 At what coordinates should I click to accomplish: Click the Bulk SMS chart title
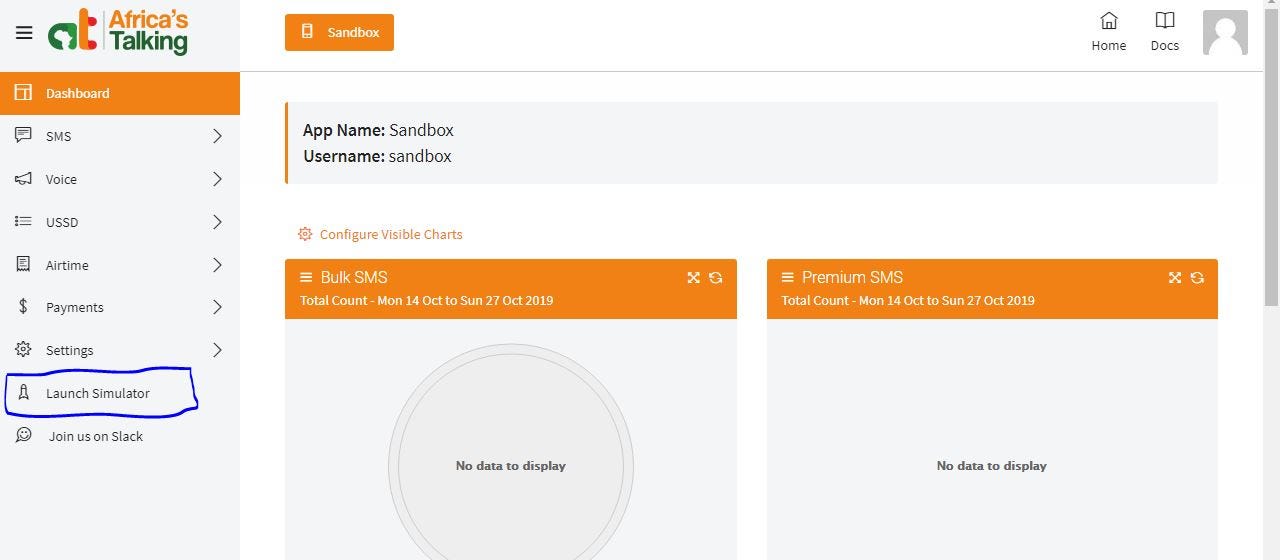(x=354, y=277)
